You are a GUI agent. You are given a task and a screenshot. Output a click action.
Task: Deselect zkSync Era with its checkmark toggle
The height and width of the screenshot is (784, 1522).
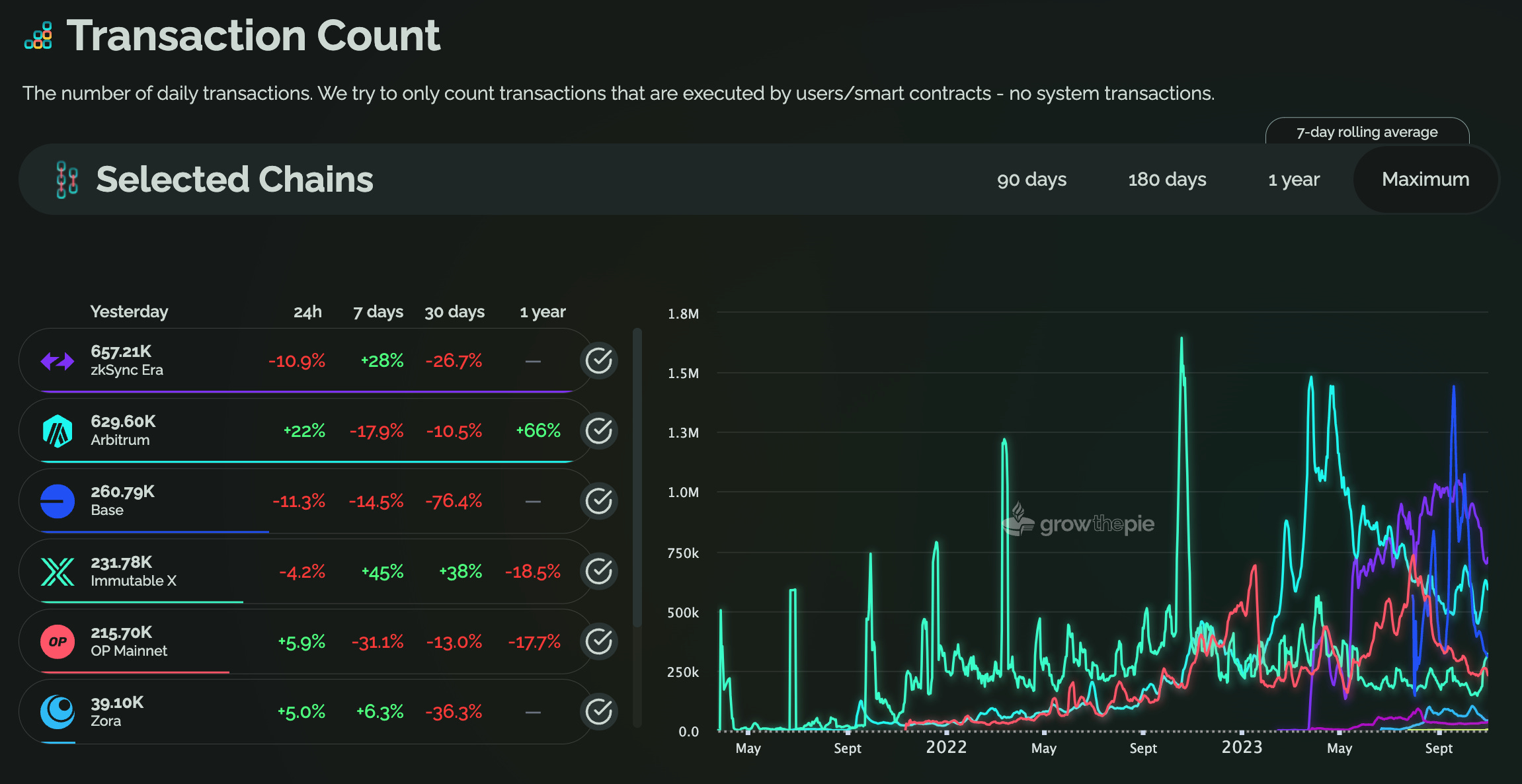coord(599,361)
